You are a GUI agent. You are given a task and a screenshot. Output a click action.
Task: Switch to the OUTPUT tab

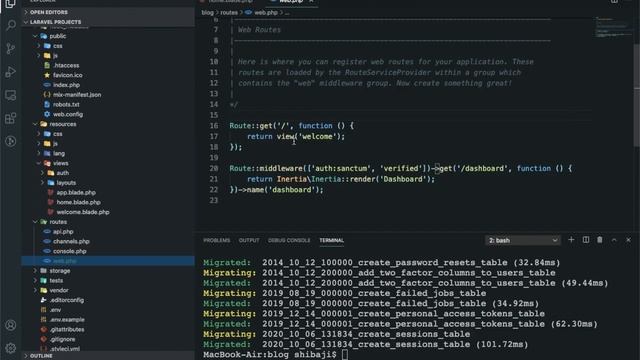point(249,240)
